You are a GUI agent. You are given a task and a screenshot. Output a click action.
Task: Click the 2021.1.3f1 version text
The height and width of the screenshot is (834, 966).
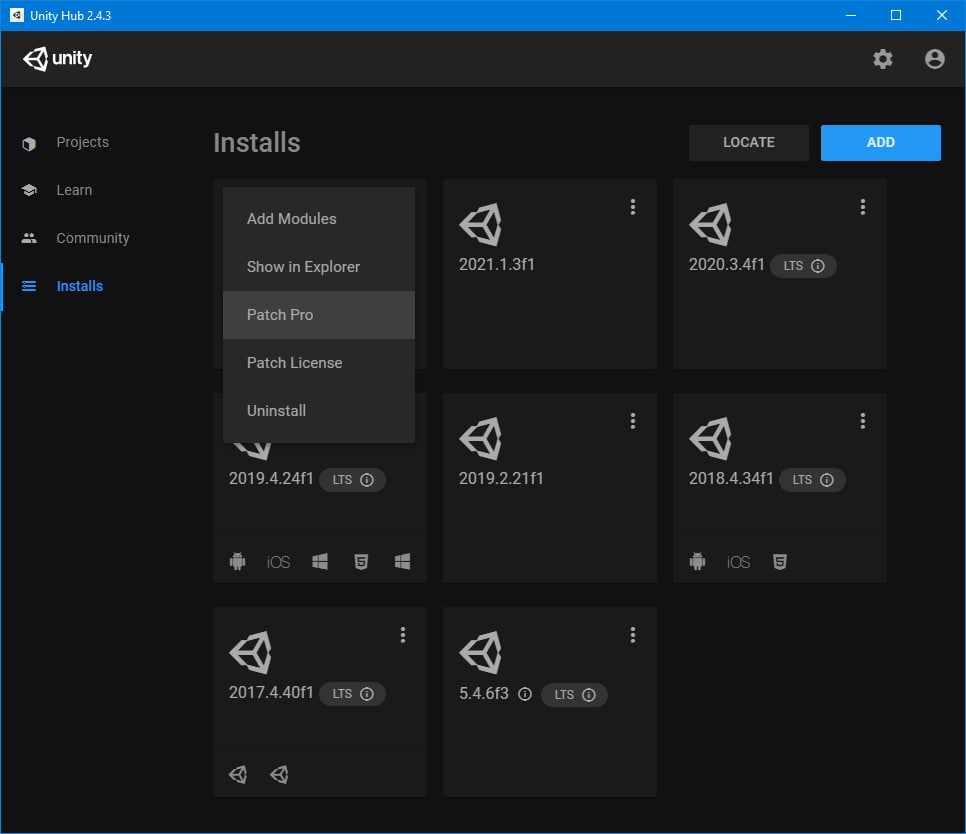pyautogui.click(x=497, y=264)
